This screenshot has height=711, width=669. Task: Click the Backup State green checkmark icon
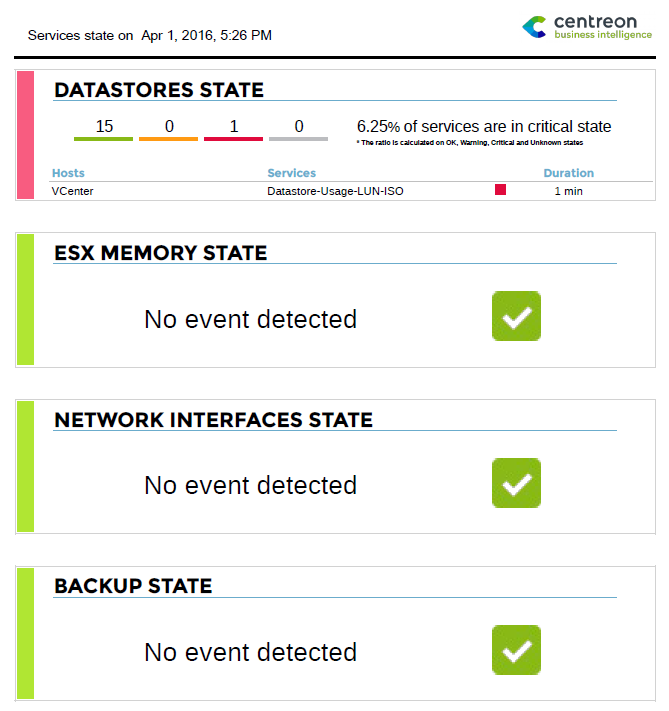(x=516, y=650)
